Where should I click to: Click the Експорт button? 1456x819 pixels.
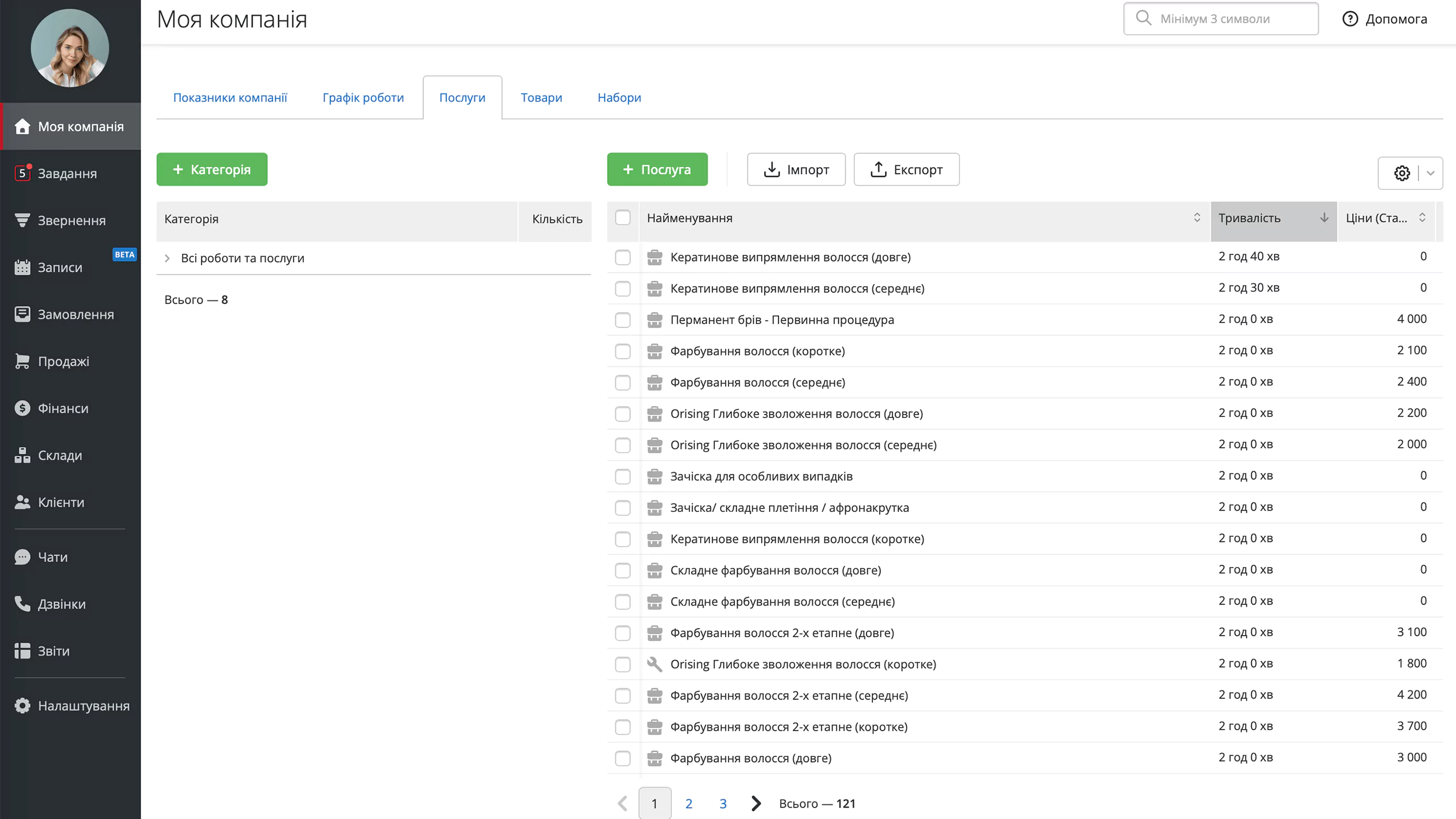tap(906, 169)
